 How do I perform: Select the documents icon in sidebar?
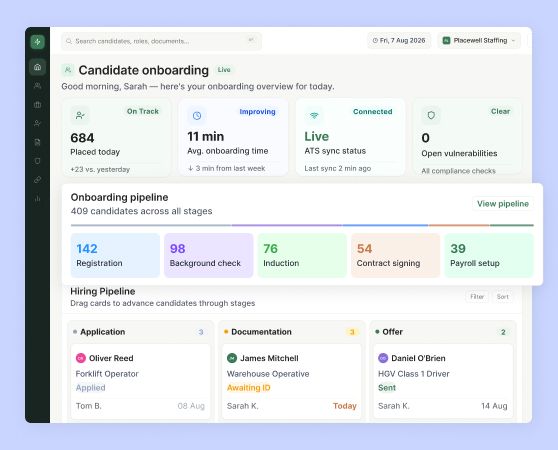(x=37, y=142)
